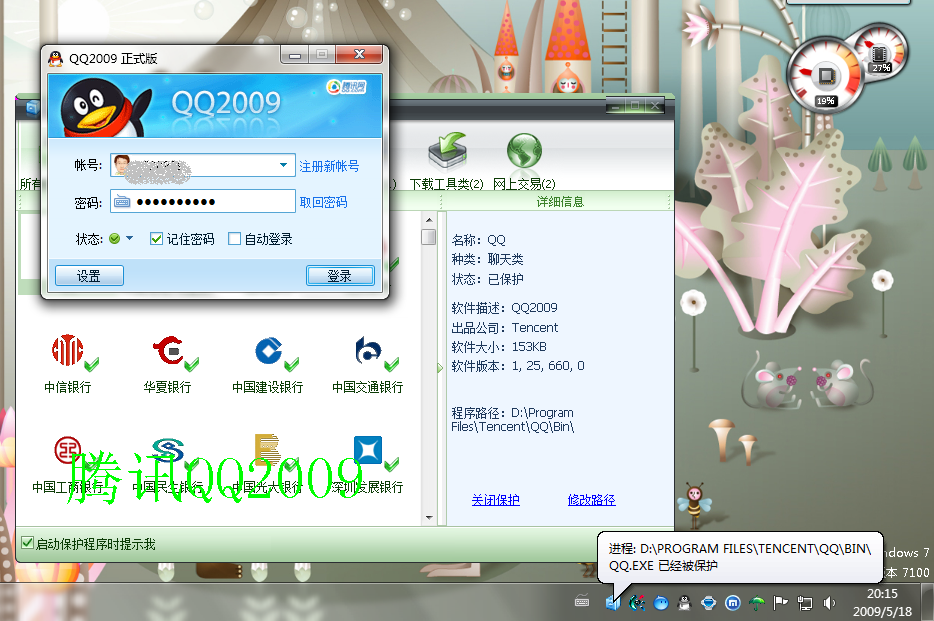Select the 中国交通银行 icon
Image resolution: width=934 pixels, height=621 pixels.
point(368,350)
